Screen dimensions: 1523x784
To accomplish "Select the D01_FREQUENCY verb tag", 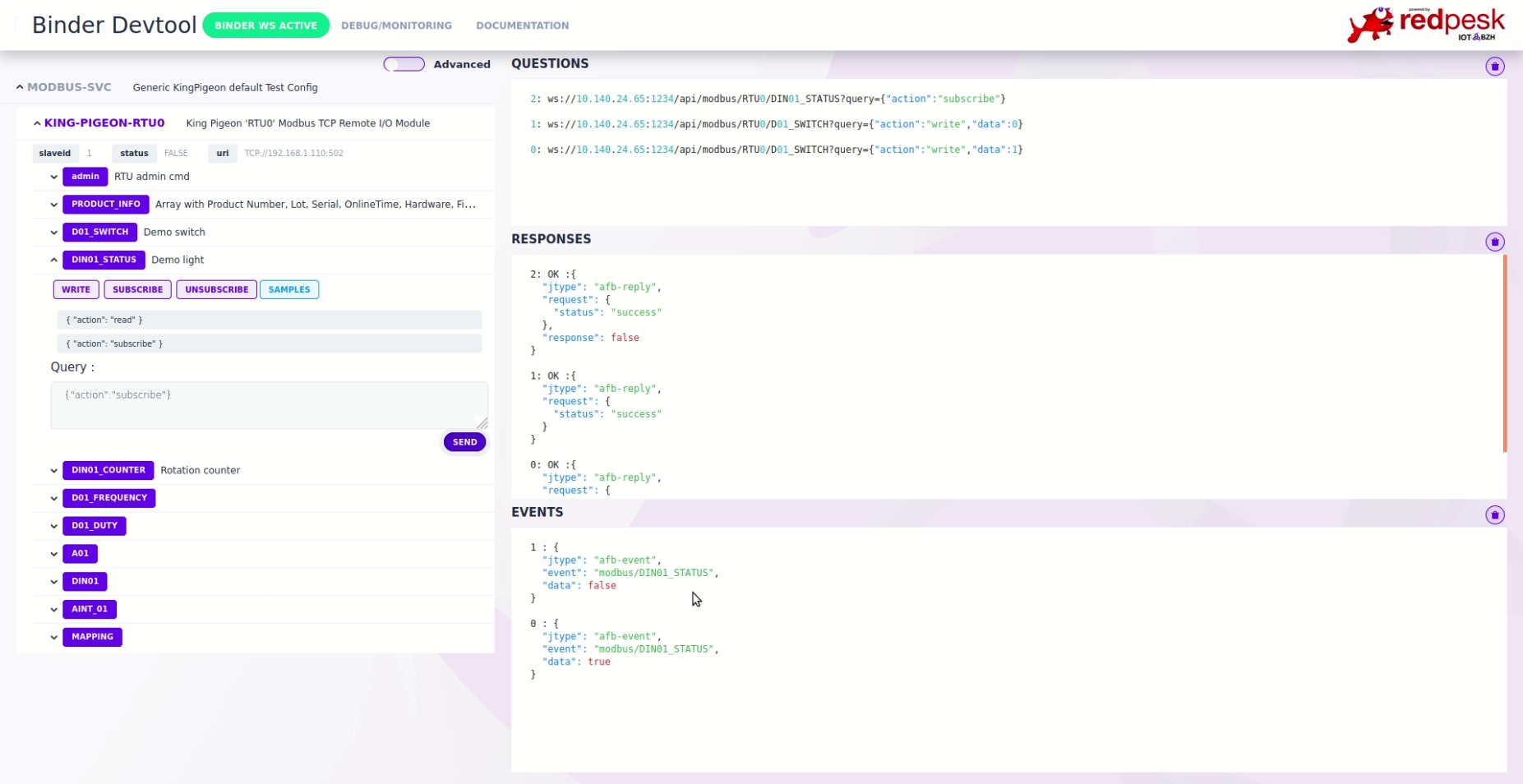I will click(x=108, y=498).
